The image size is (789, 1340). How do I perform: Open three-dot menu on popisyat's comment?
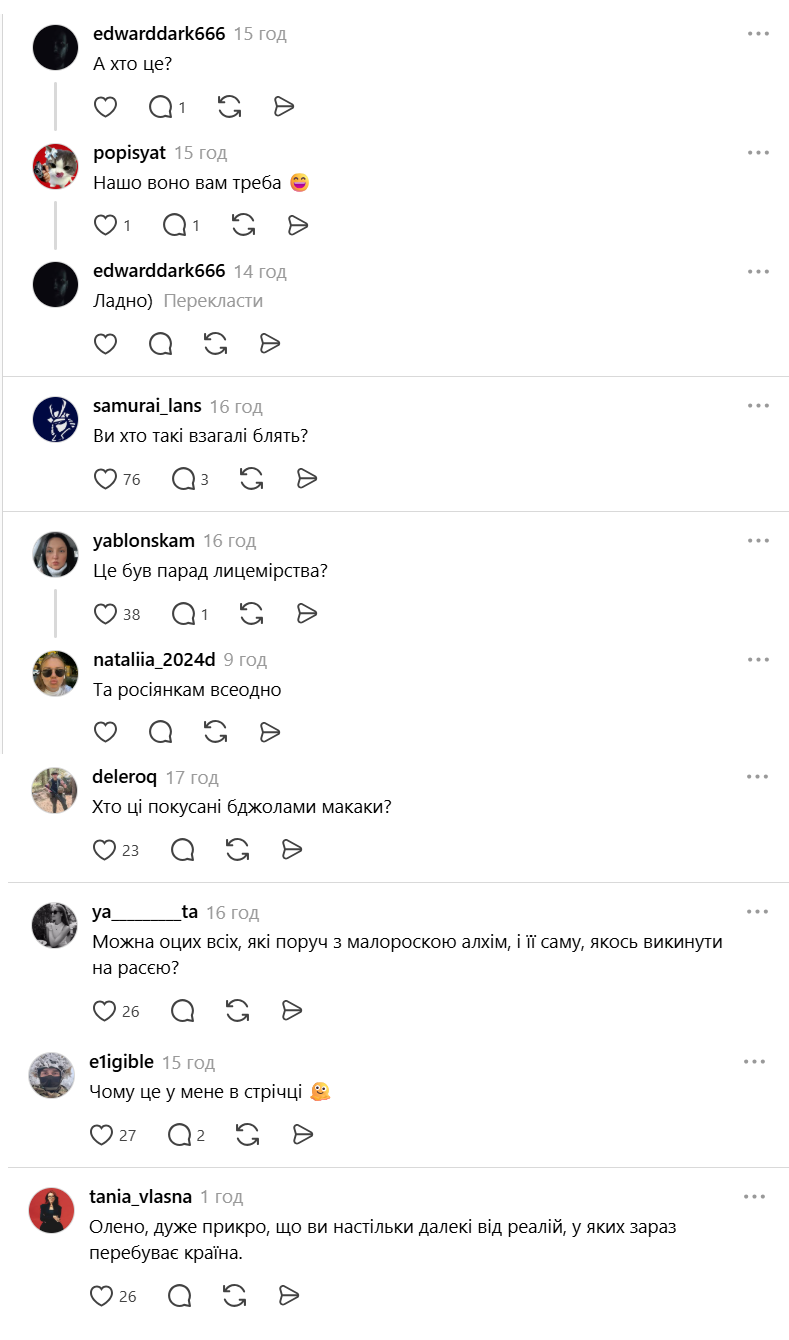pyautogui.click(x=758, y=153)
